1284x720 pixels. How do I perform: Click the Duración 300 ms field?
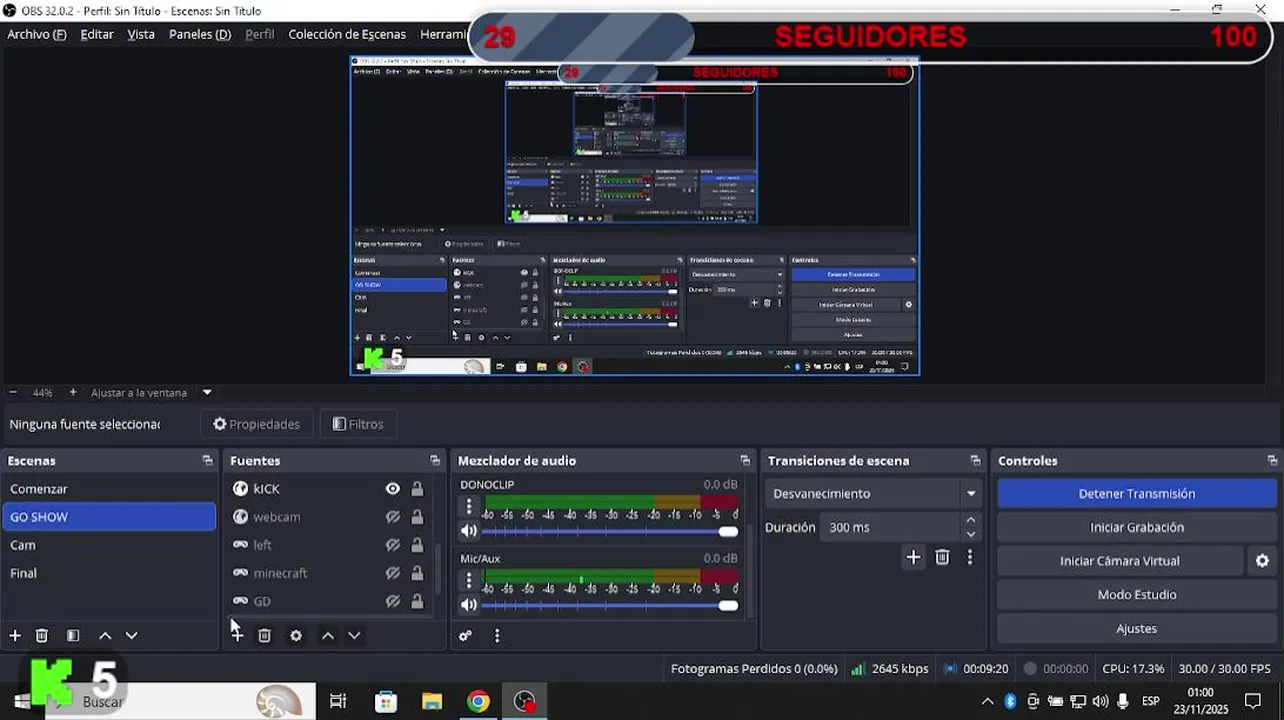[x=890, y=527]
